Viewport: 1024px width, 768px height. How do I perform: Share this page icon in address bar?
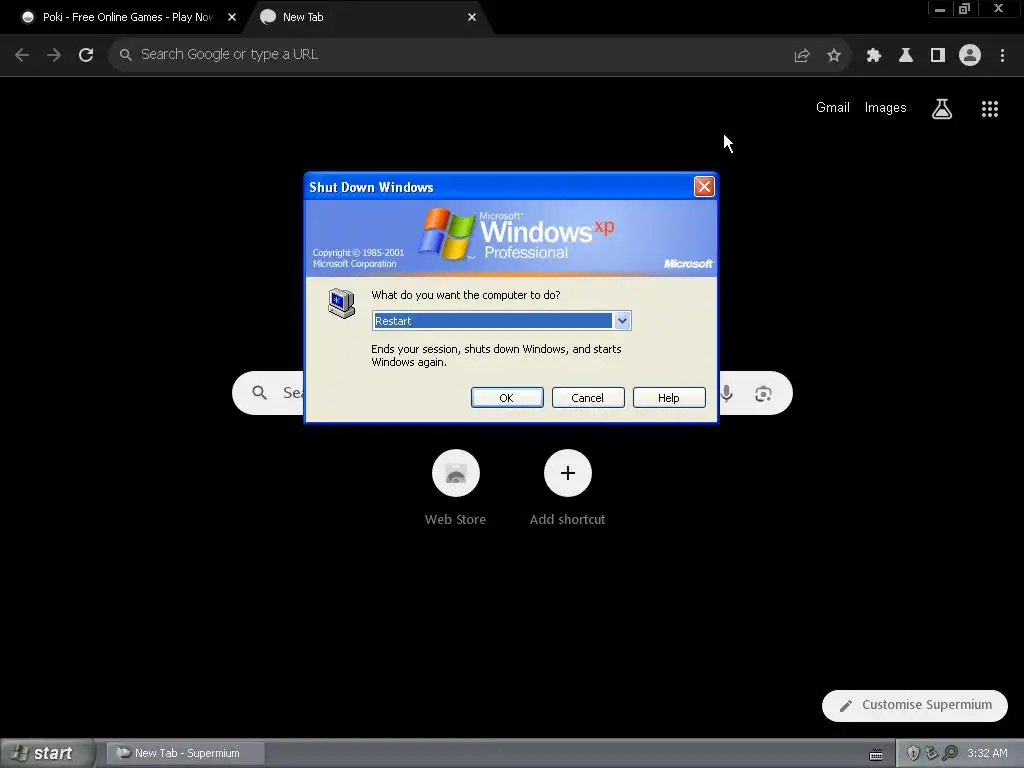[x=802, y=56]
